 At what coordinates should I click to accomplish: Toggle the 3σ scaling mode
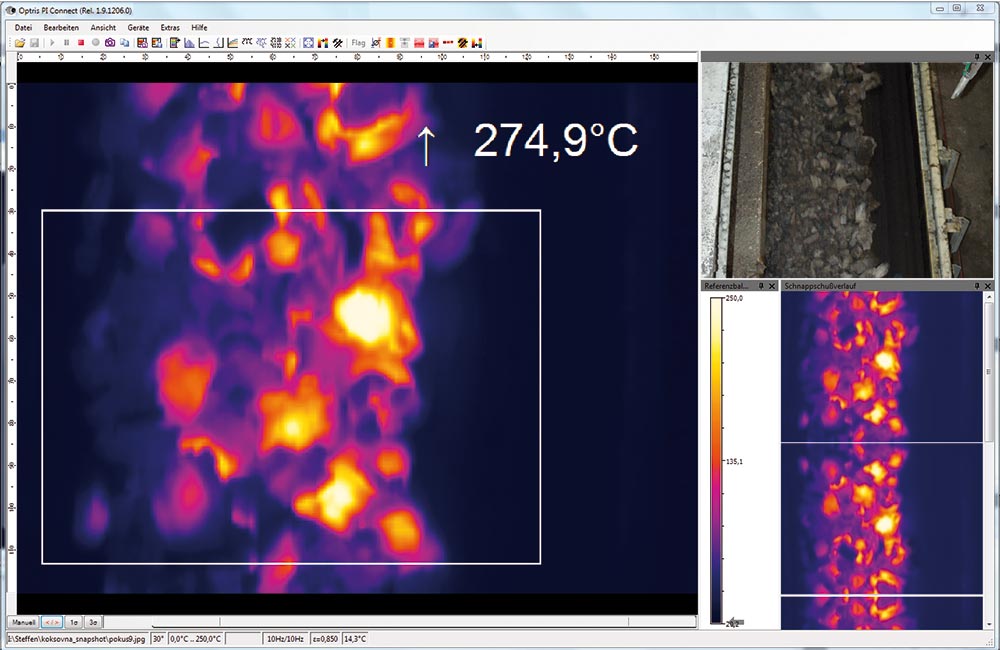[x=93, y=621]
